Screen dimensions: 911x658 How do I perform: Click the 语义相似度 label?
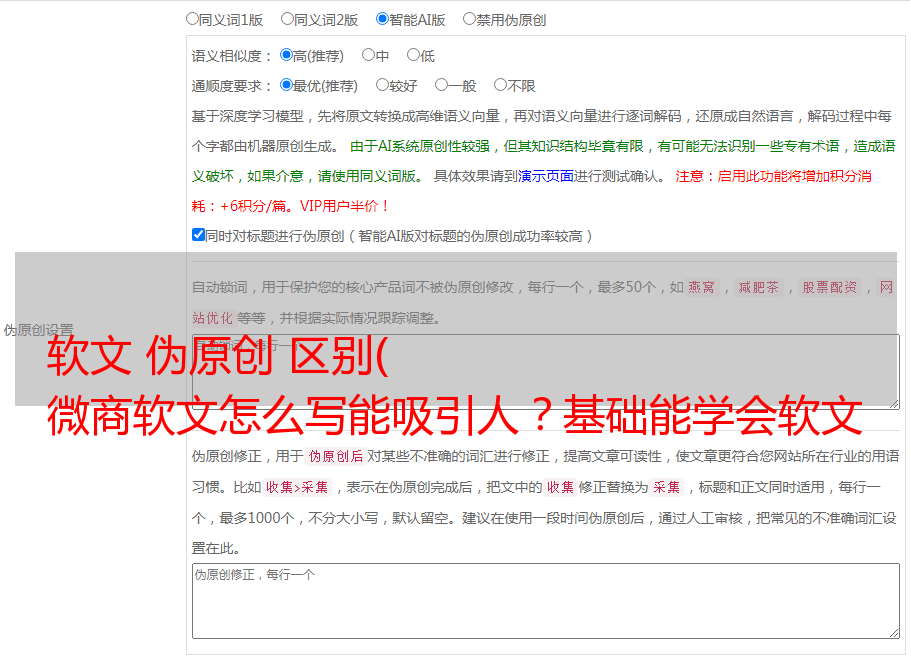point(232,56)
